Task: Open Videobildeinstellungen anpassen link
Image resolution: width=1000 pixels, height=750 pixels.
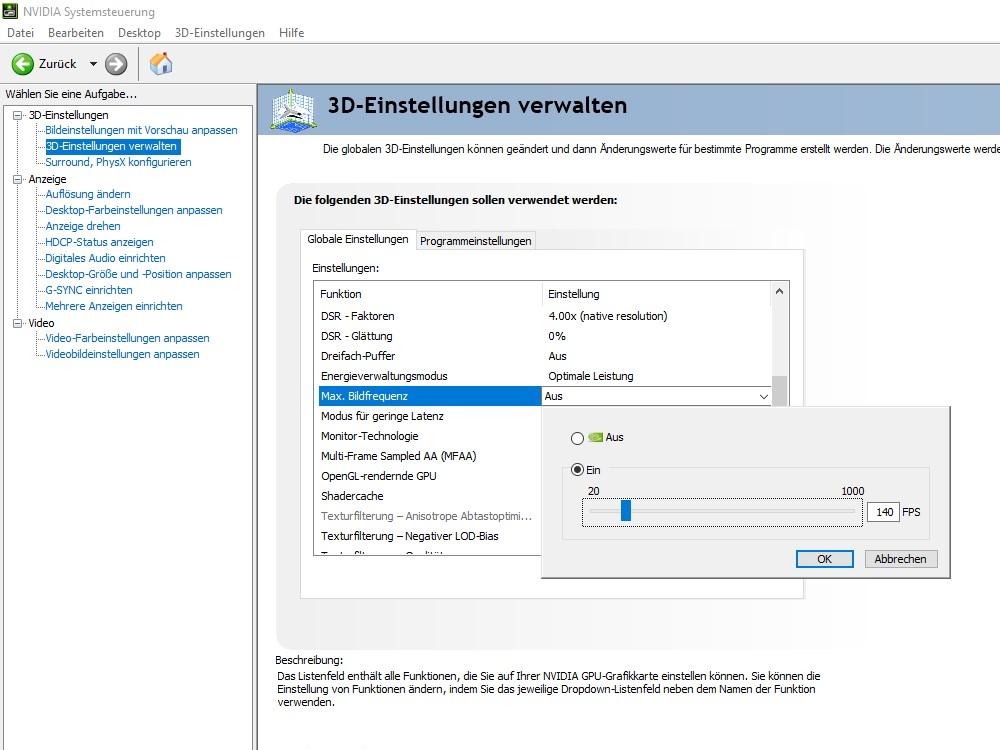Action: (122, 354)
